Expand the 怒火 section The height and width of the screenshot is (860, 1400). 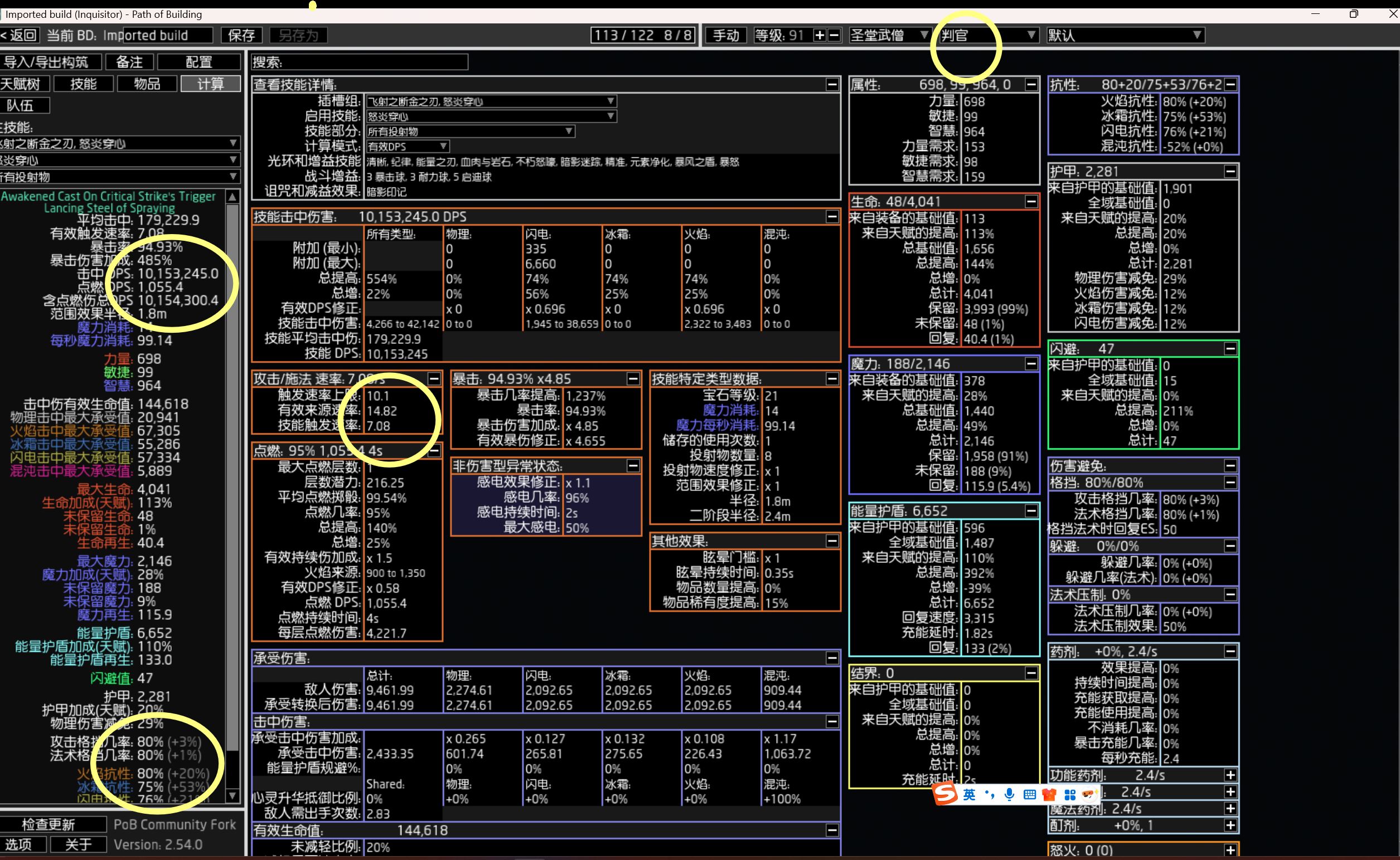(1230, 851)
